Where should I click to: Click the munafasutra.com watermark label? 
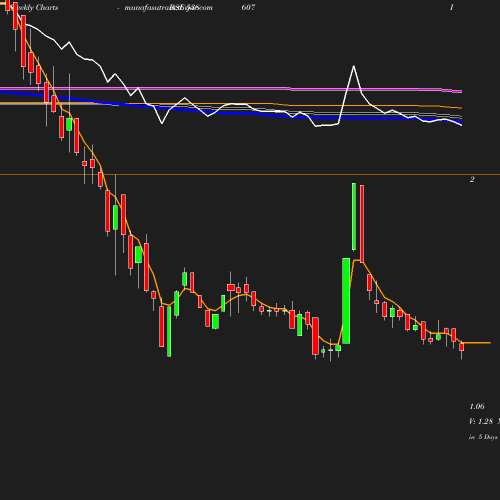tap(168, 7)
